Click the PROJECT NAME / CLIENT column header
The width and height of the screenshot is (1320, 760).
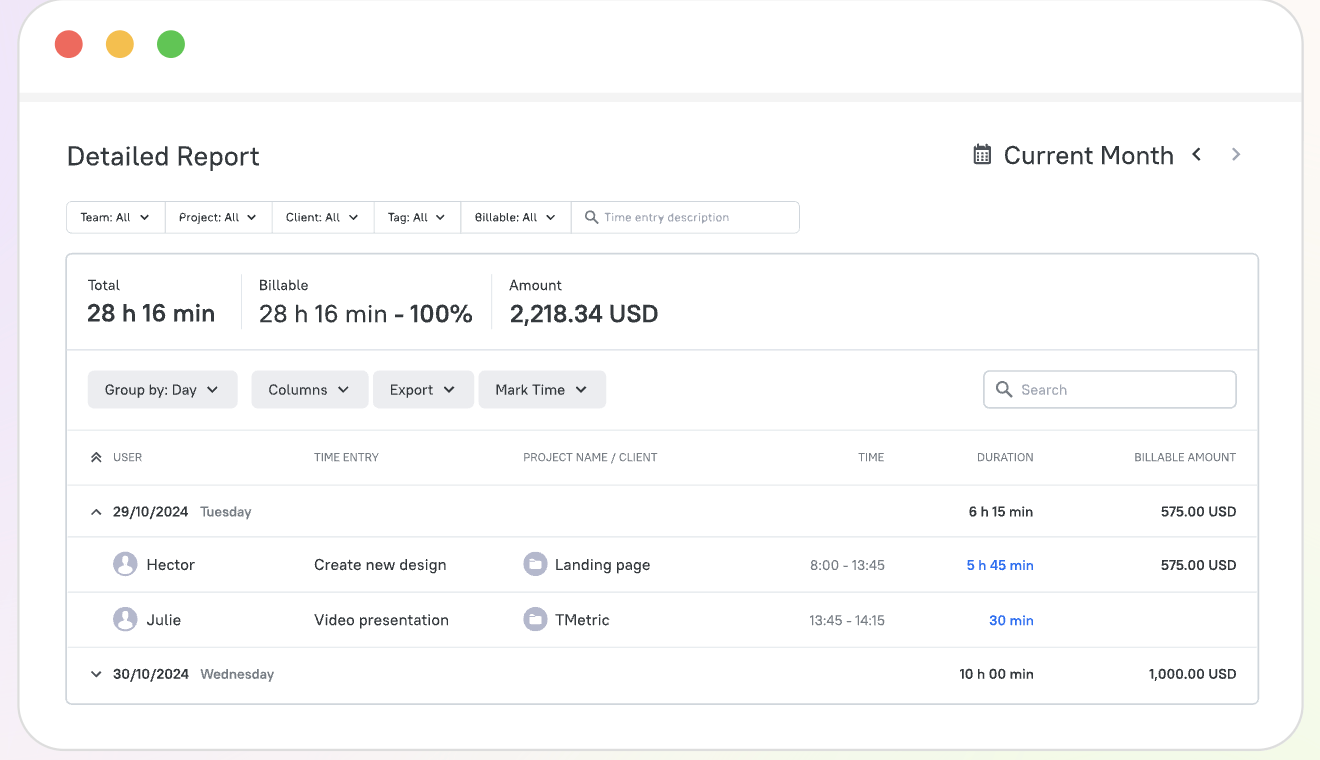pyautogui.click(x=590, y=458)
